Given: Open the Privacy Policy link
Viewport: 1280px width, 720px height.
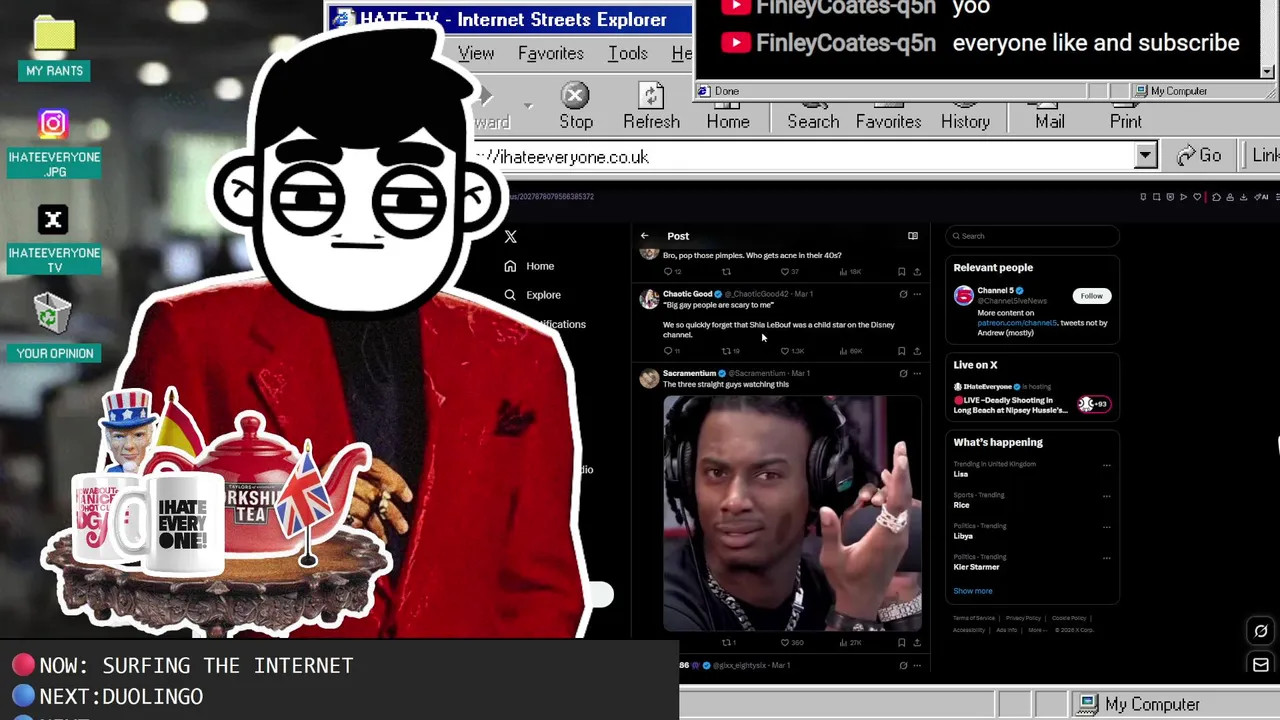Looking at the screenshot, I should point(1023,618).
